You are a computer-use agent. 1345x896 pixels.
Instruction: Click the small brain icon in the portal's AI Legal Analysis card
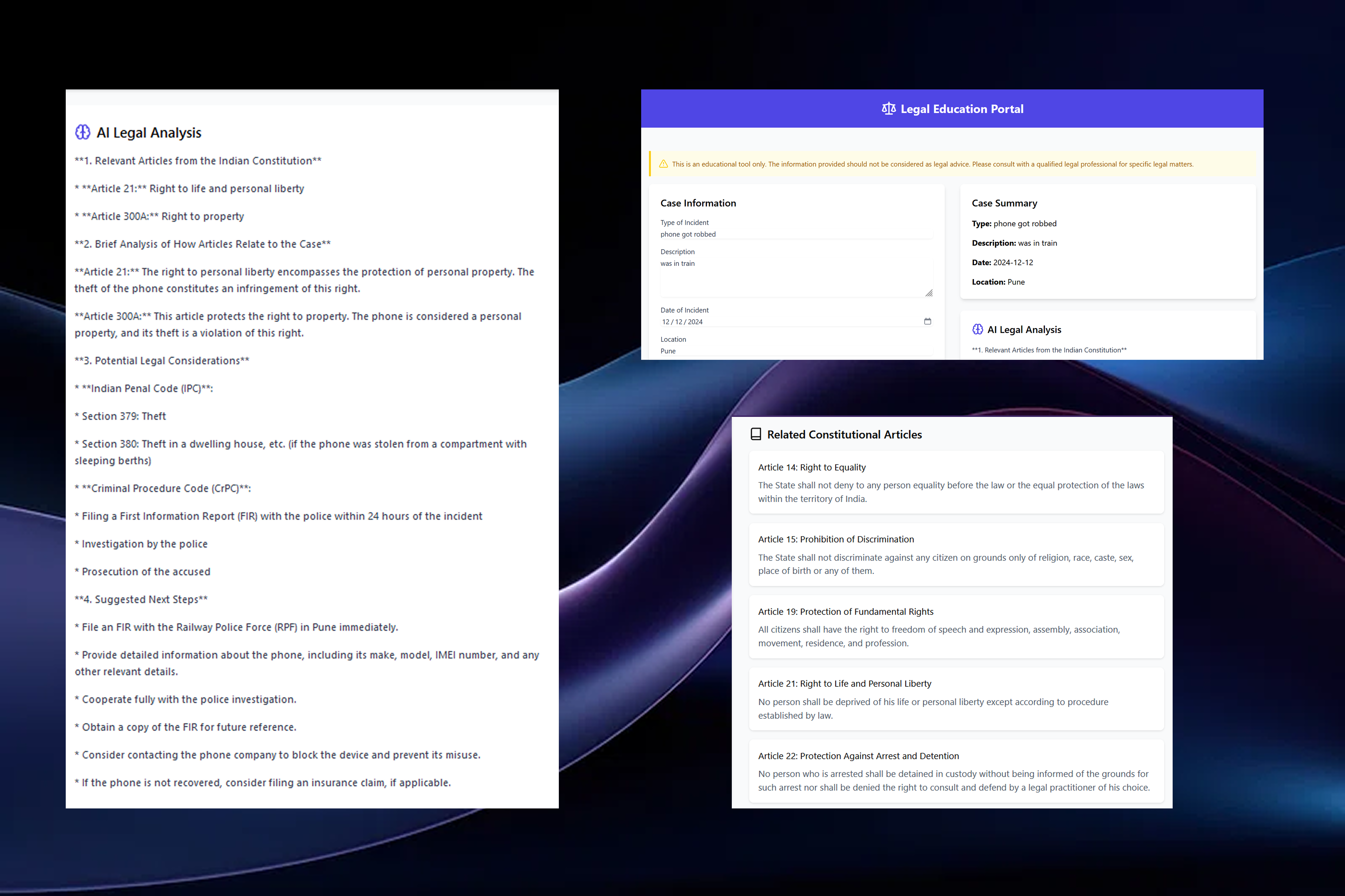978,329
